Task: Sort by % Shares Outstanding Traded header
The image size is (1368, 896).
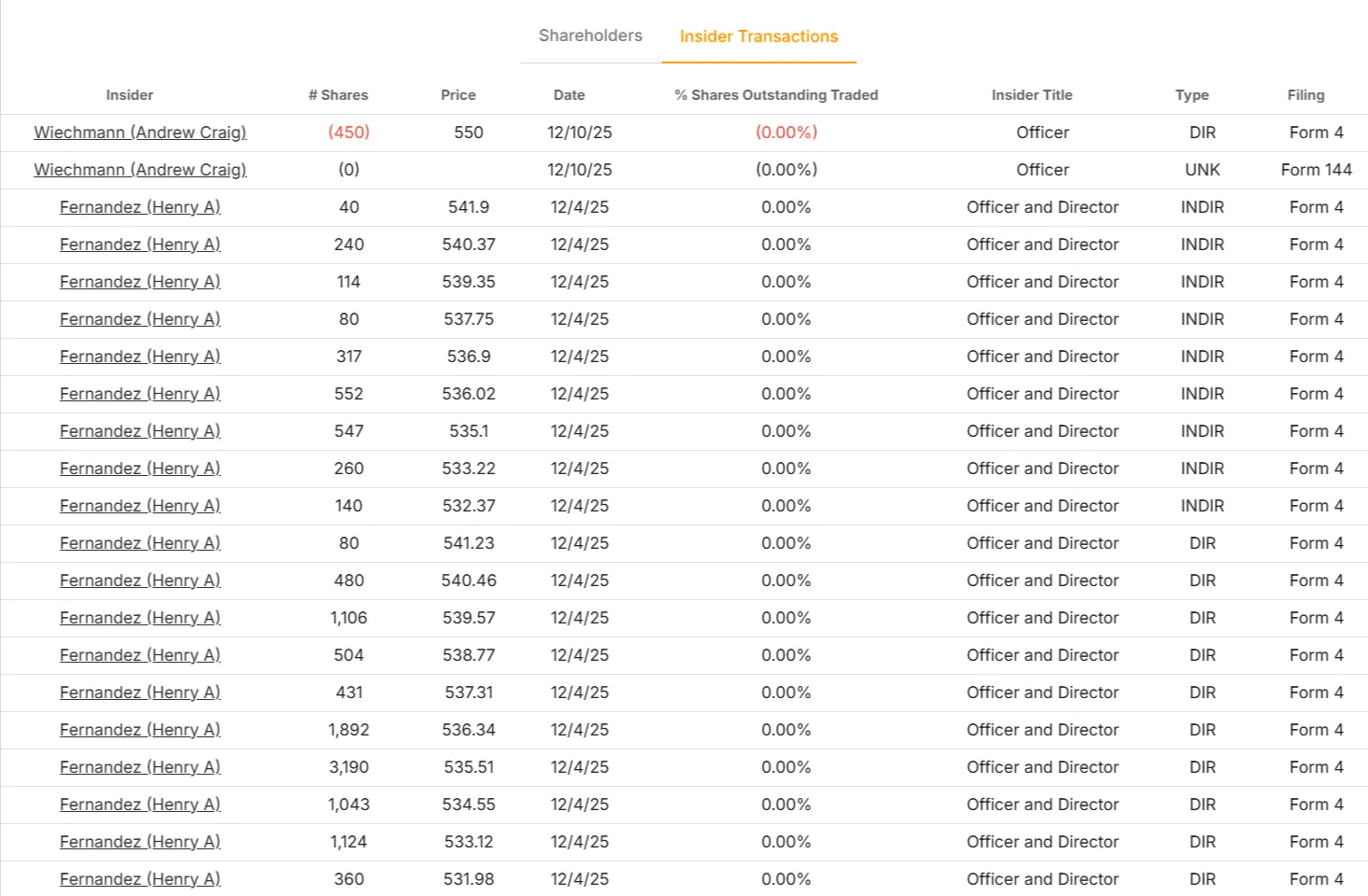Action: pos(776,95)
